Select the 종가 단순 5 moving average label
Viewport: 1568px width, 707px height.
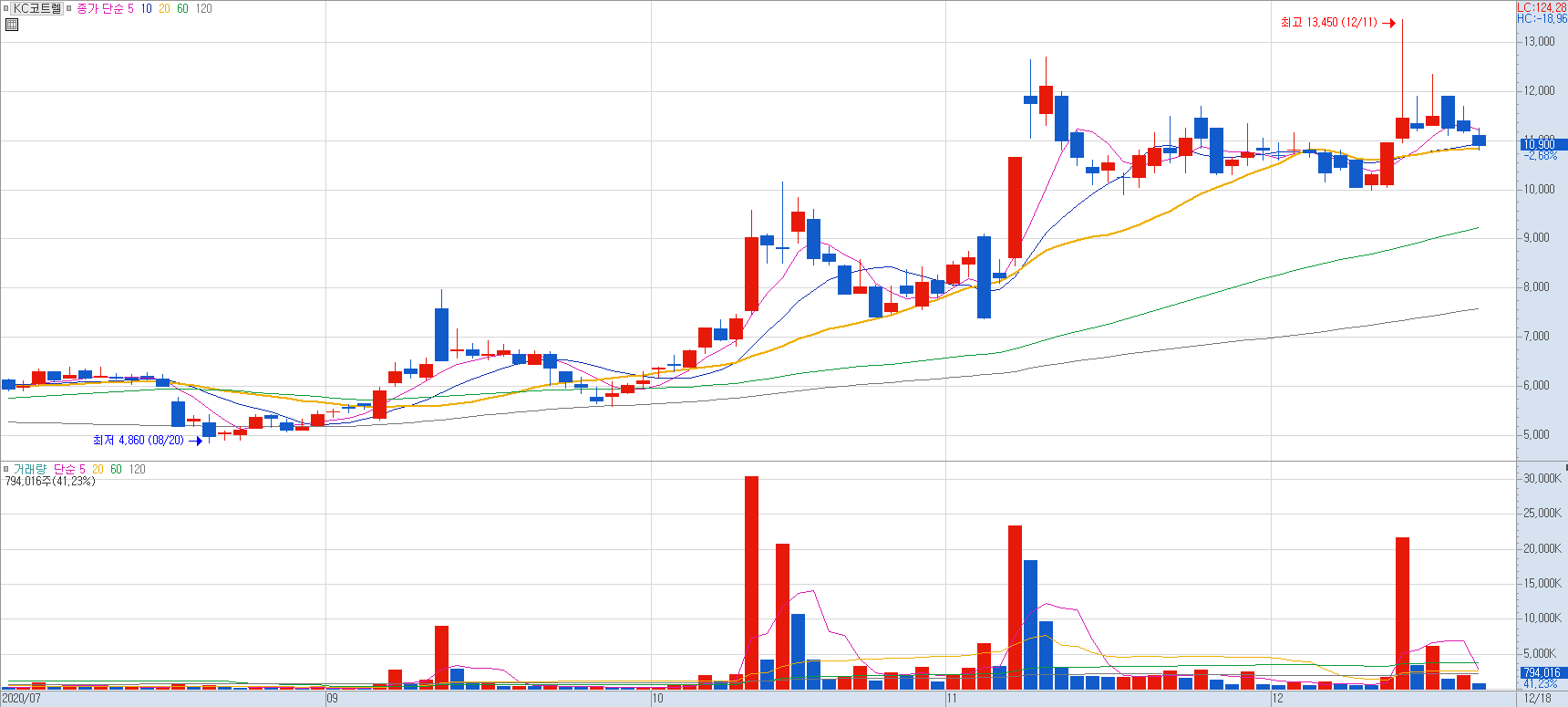[105, 8]
